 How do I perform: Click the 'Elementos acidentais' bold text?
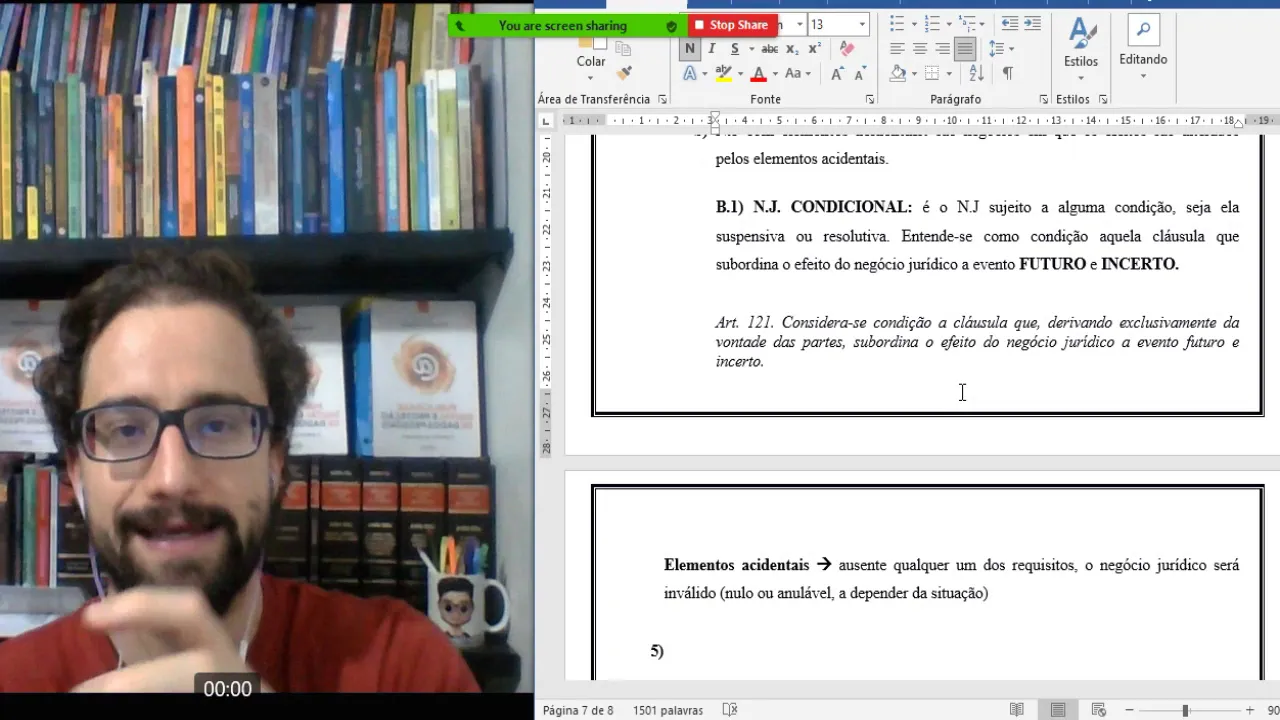(736, 565)
